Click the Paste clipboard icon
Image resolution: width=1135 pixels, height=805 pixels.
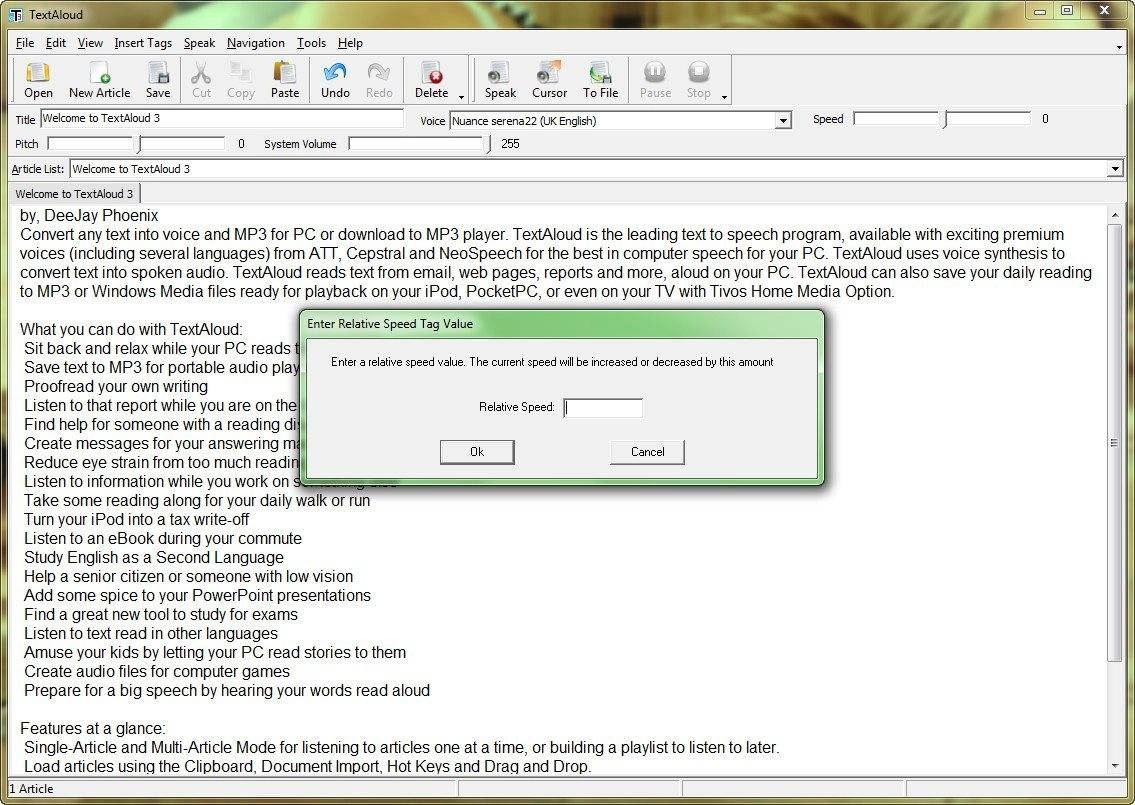(284, 80)
